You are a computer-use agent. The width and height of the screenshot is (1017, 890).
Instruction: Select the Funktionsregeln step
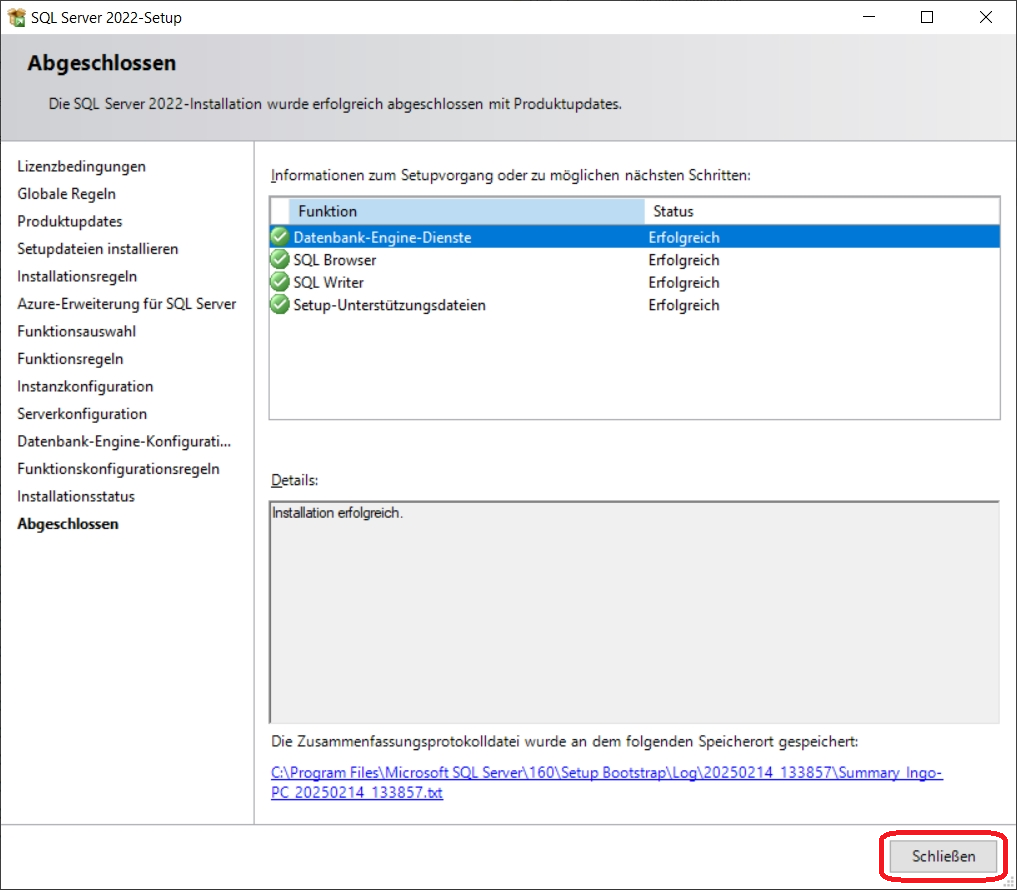tap(70, 359)
